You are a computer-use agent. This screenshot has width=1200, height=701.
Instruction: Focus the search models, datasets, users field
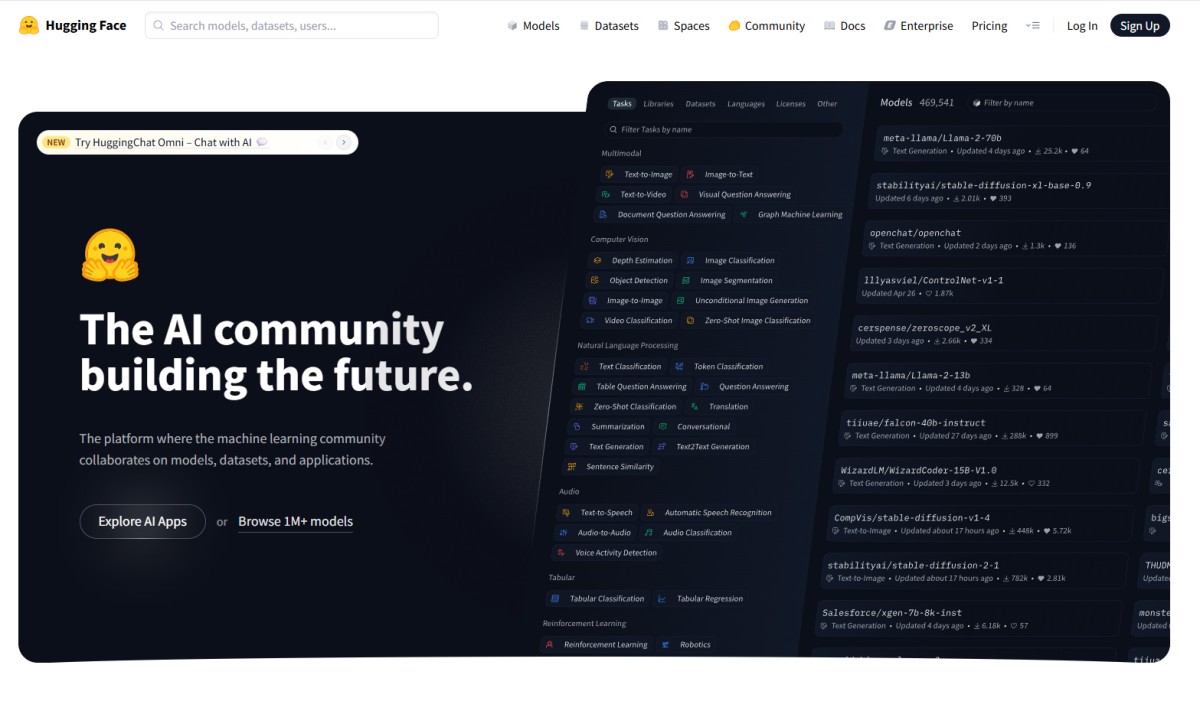(x=300, y=26)
